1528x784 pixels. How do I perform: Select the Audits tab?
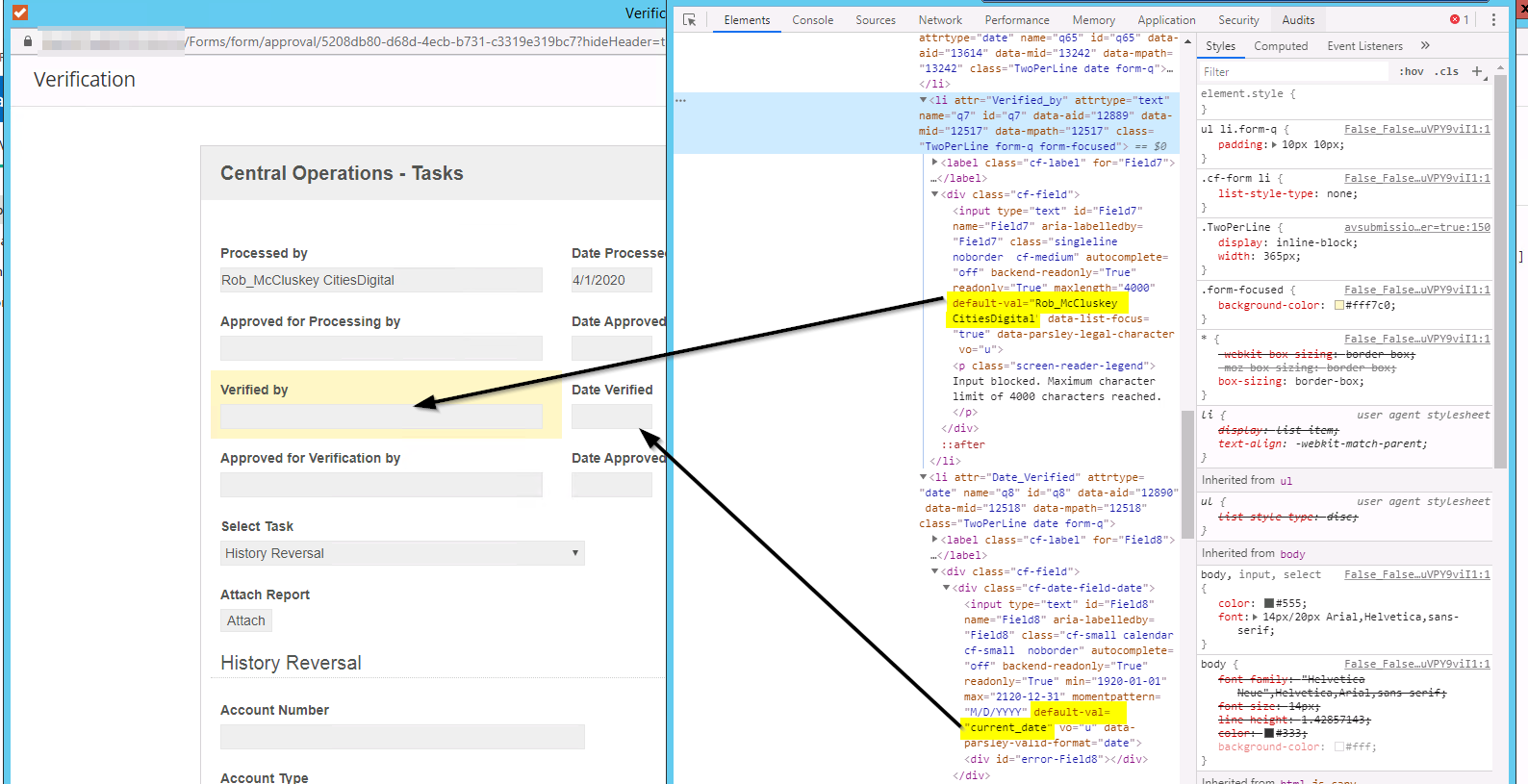pos(1298,19)
